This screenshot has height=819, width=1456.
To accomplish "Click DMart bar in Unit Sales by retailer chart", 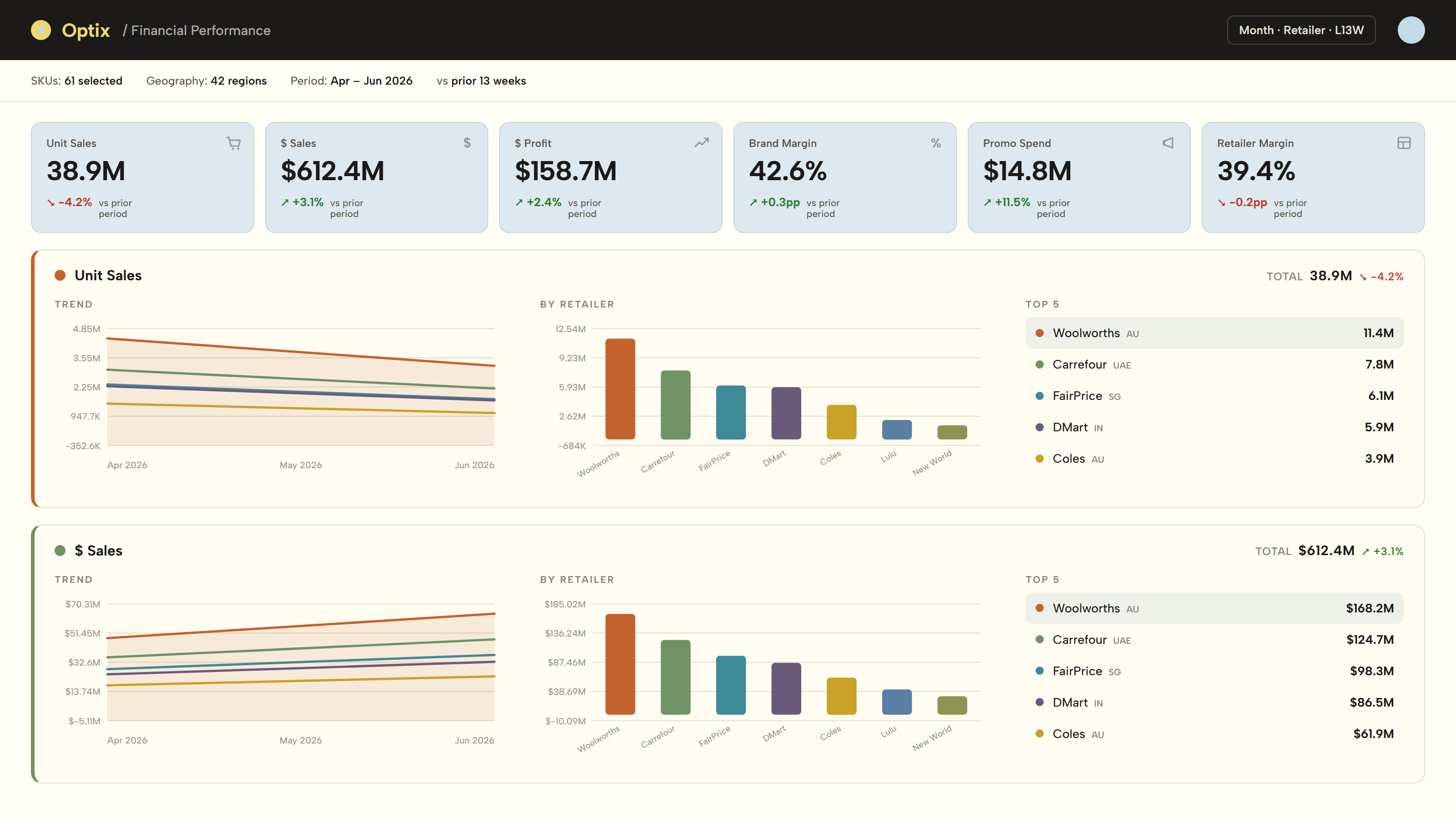I will pos(786,413).
